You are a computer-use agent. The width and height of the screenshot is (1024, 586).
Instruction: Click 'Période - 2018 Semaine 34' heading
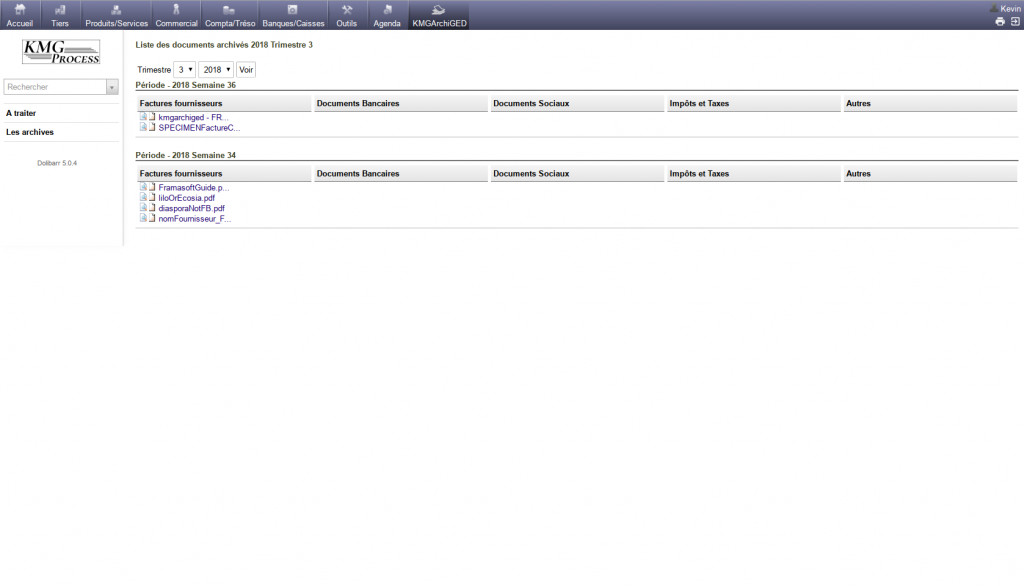(185, 155)
